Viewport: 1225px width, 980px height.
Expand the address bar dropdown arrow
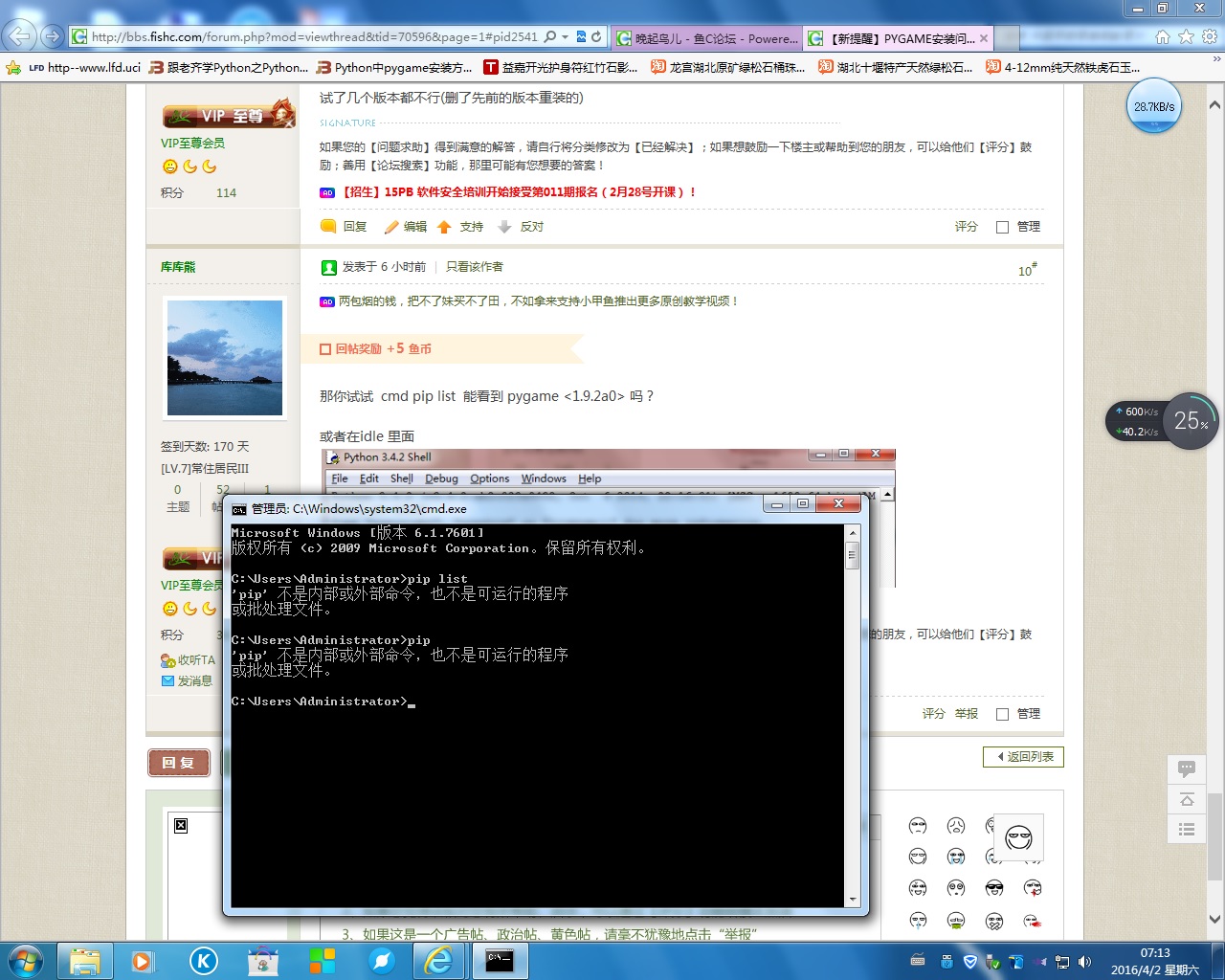[566, 37]
